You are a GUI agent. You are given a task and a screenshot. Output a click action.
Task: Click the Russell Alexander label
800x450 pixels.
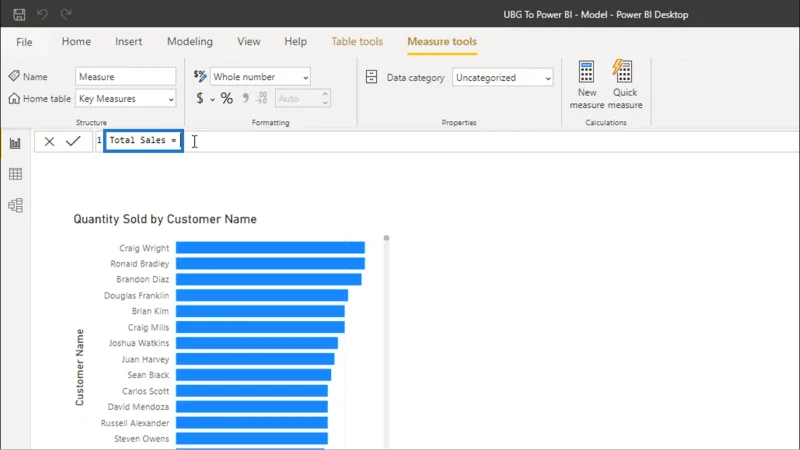pyautogui.click(x=135, y=423)
